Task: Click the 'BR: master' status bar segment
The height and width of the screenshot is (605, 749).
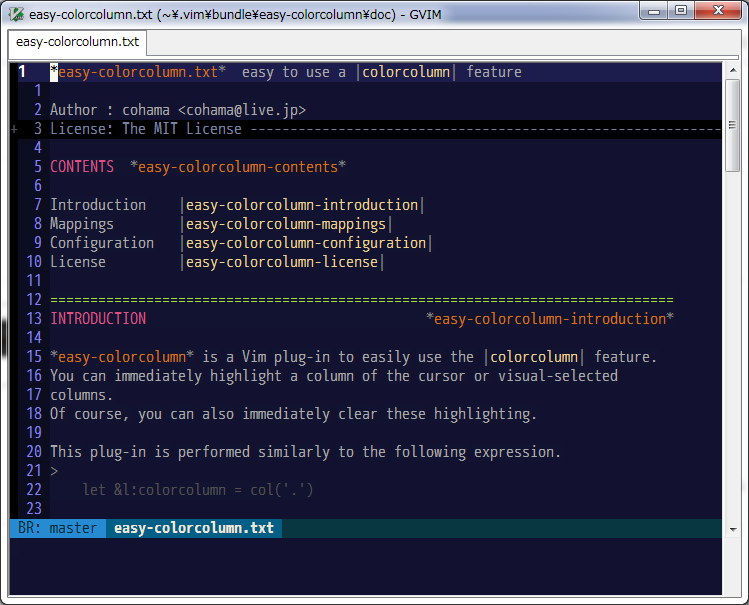Action: click(58, 528)
